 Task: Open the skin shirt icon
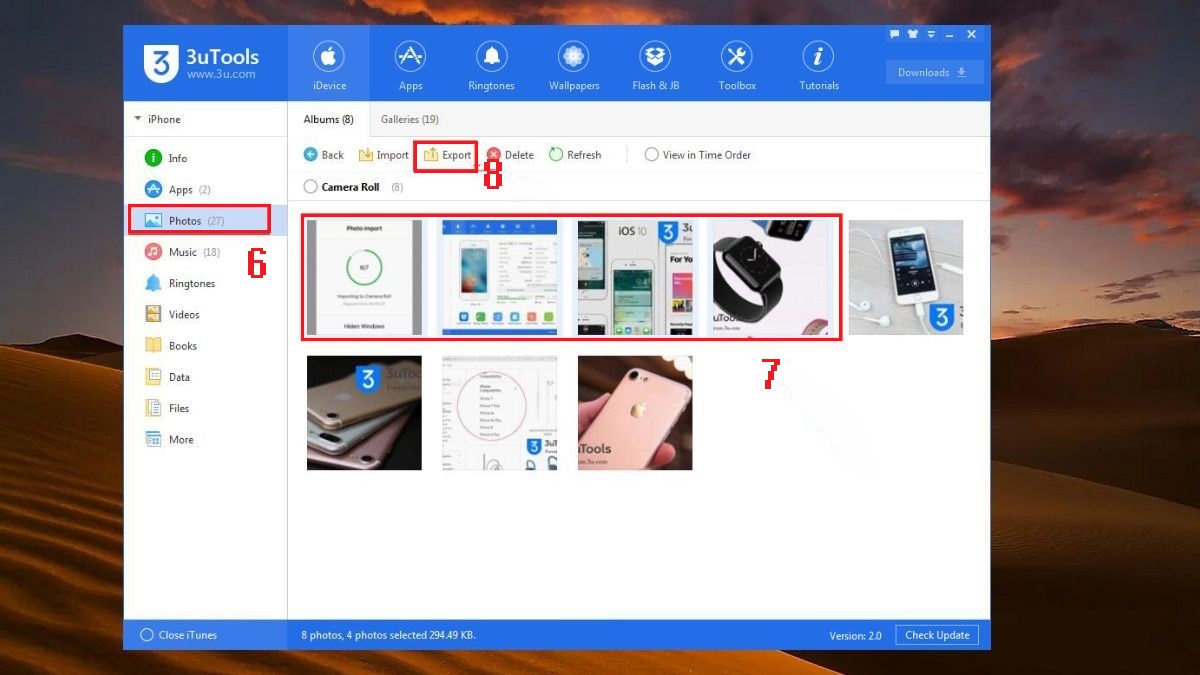pos(912,34)
